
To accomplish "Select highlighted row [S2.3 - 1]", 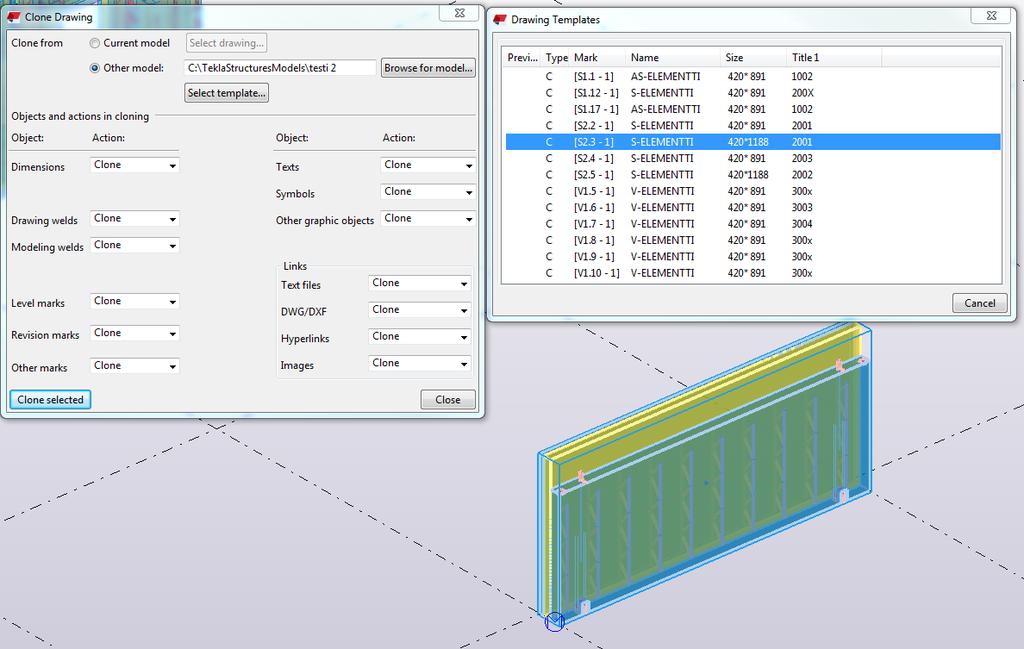I will click(x=753, y=142).
